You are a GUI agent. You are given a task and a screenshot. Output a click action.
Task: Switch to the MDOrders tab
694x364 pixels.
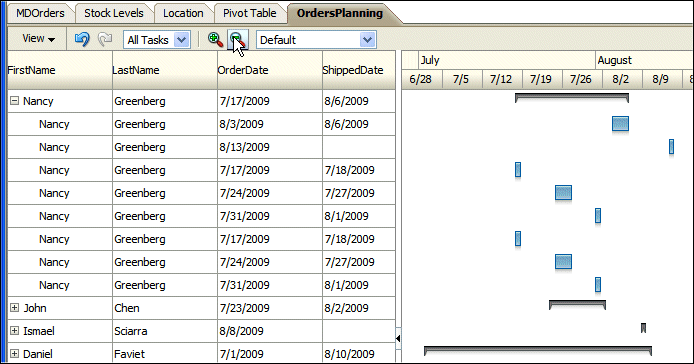pyautogui.click(x=40, y=13)
